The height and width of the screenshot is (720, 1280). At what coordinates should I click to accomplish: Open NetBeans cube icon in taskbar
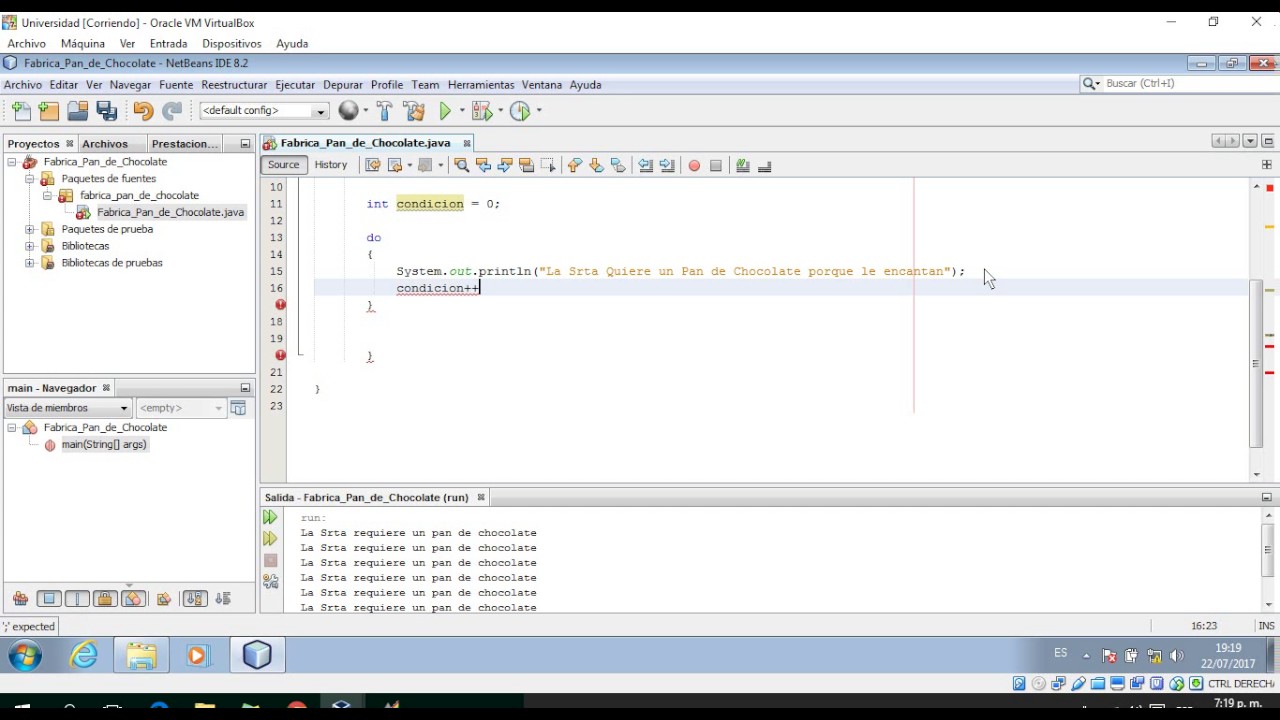click(257, 655)
